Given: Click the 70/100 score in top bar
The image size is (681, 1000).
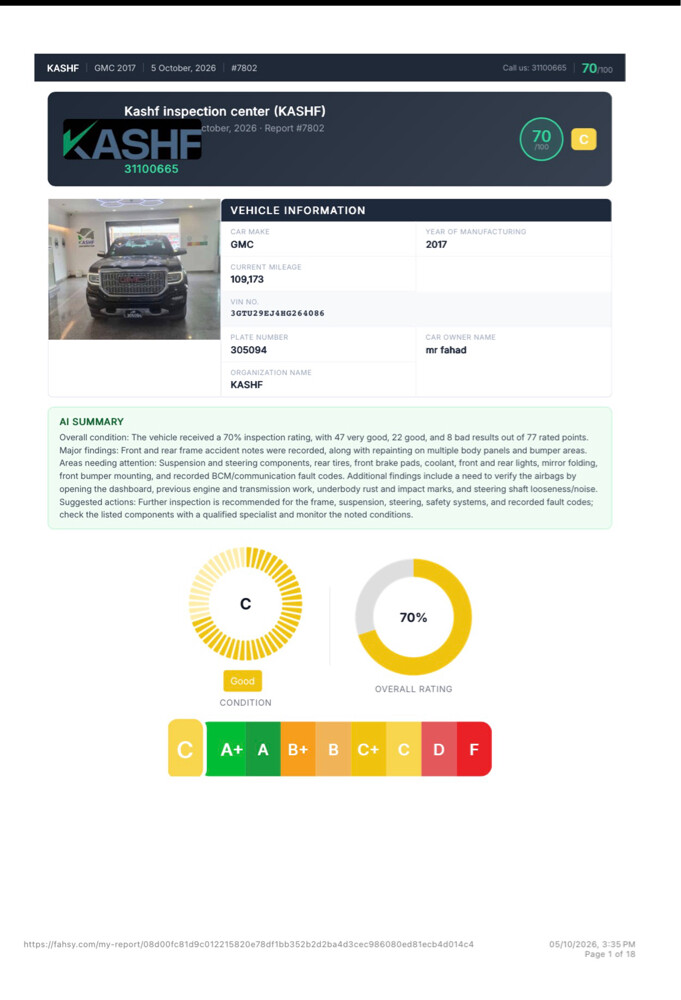Looking at the screenshot, I should pyautogui.click(x=597, y=68).
